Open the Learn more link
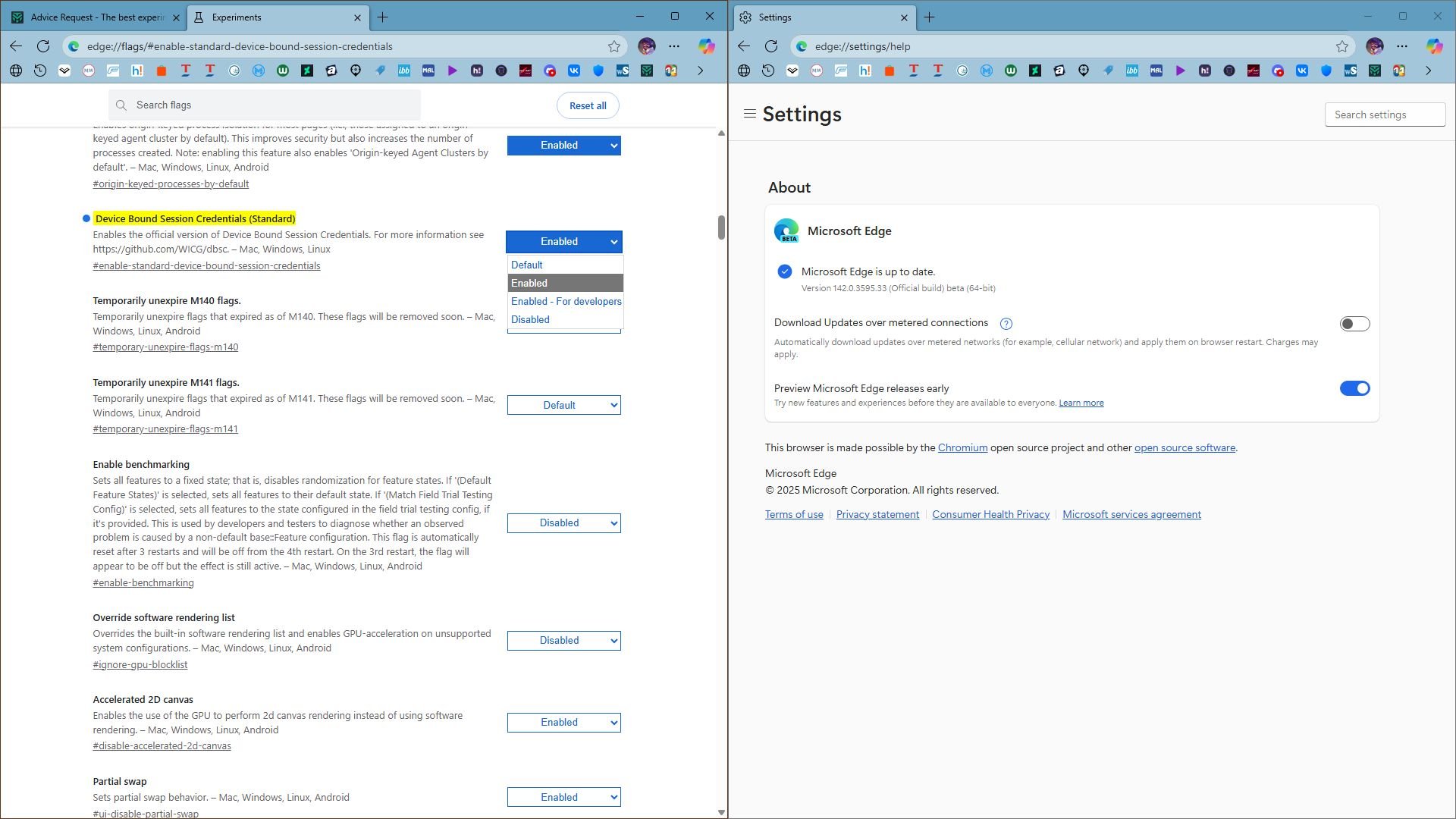This screenshot has height=819, width=1456. coord(1081,403)
